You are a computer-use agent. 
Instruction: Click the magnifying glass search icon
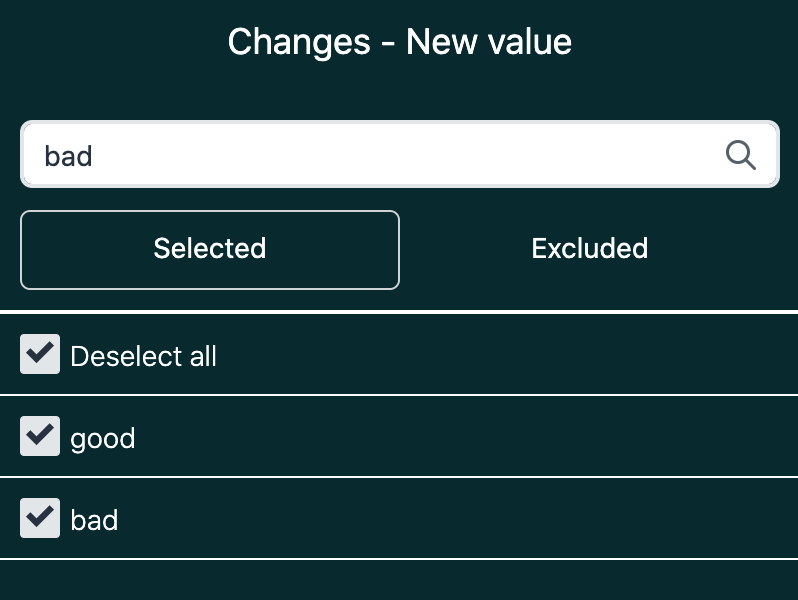point(740,155)
